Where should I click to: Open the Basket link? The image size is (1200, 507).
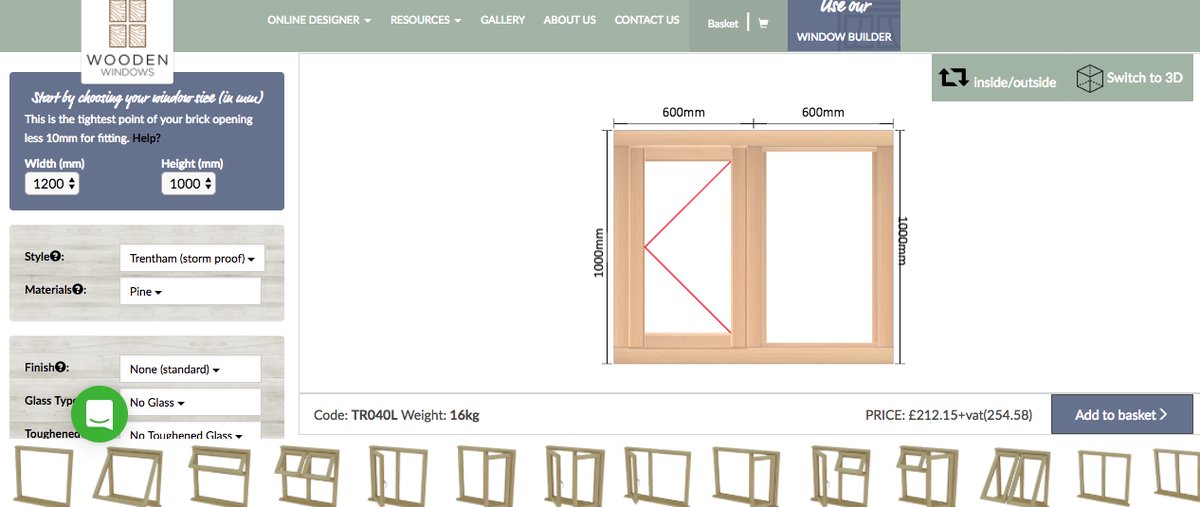tap(722, 23)
